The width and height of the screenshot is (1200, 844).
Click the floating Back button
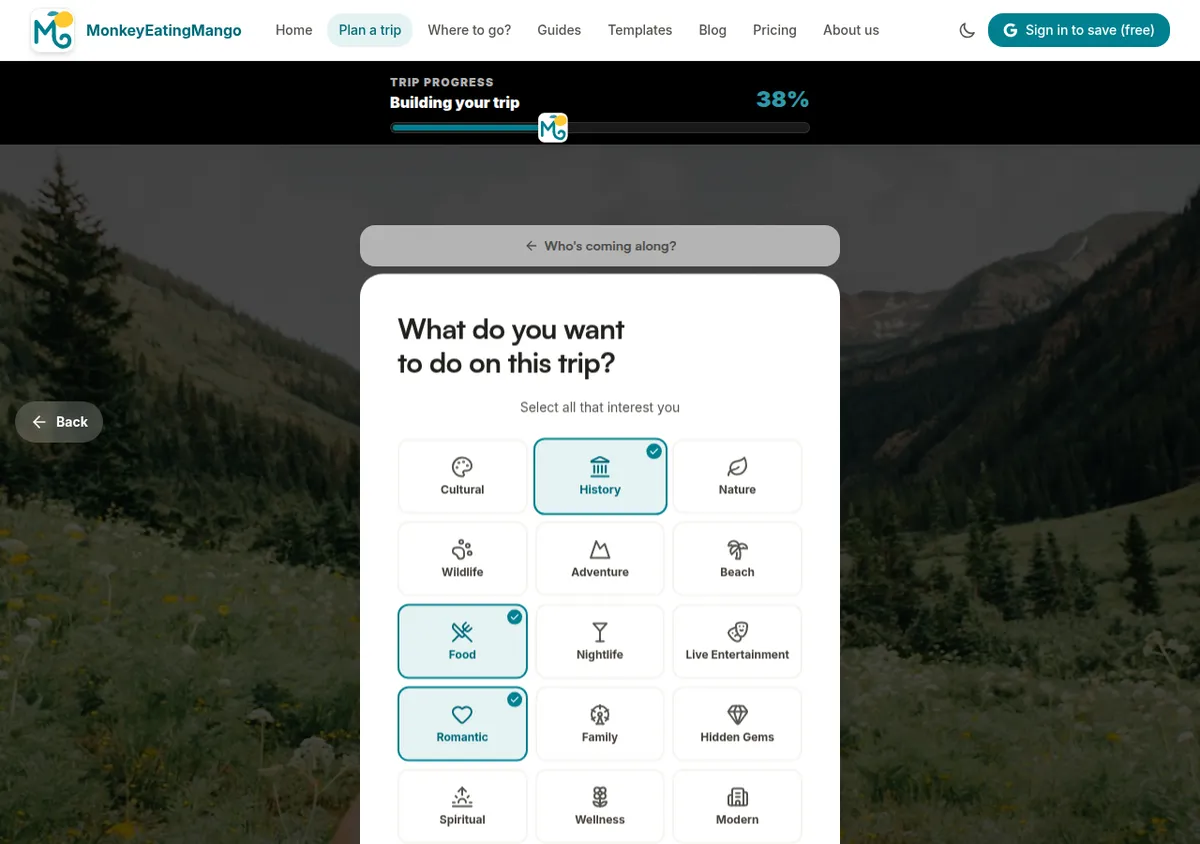[x=59, y=422]
